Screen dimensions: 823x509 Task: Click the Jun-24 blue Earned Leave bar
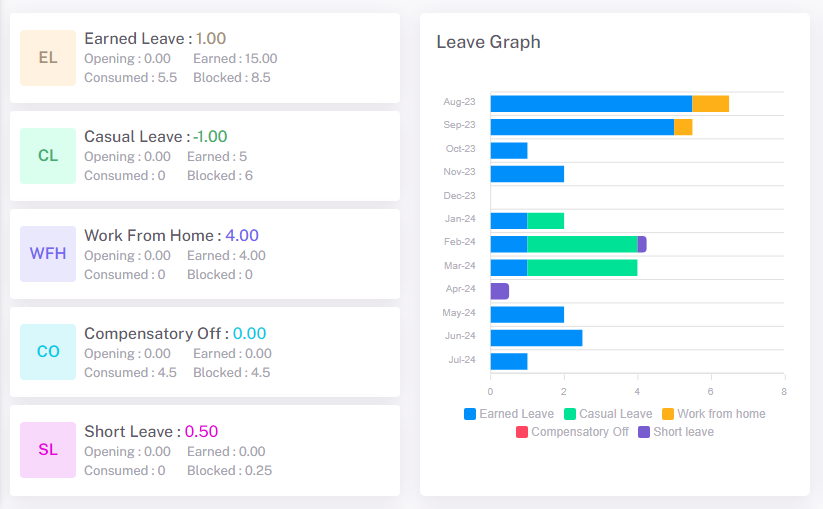[x=536, y=338]
